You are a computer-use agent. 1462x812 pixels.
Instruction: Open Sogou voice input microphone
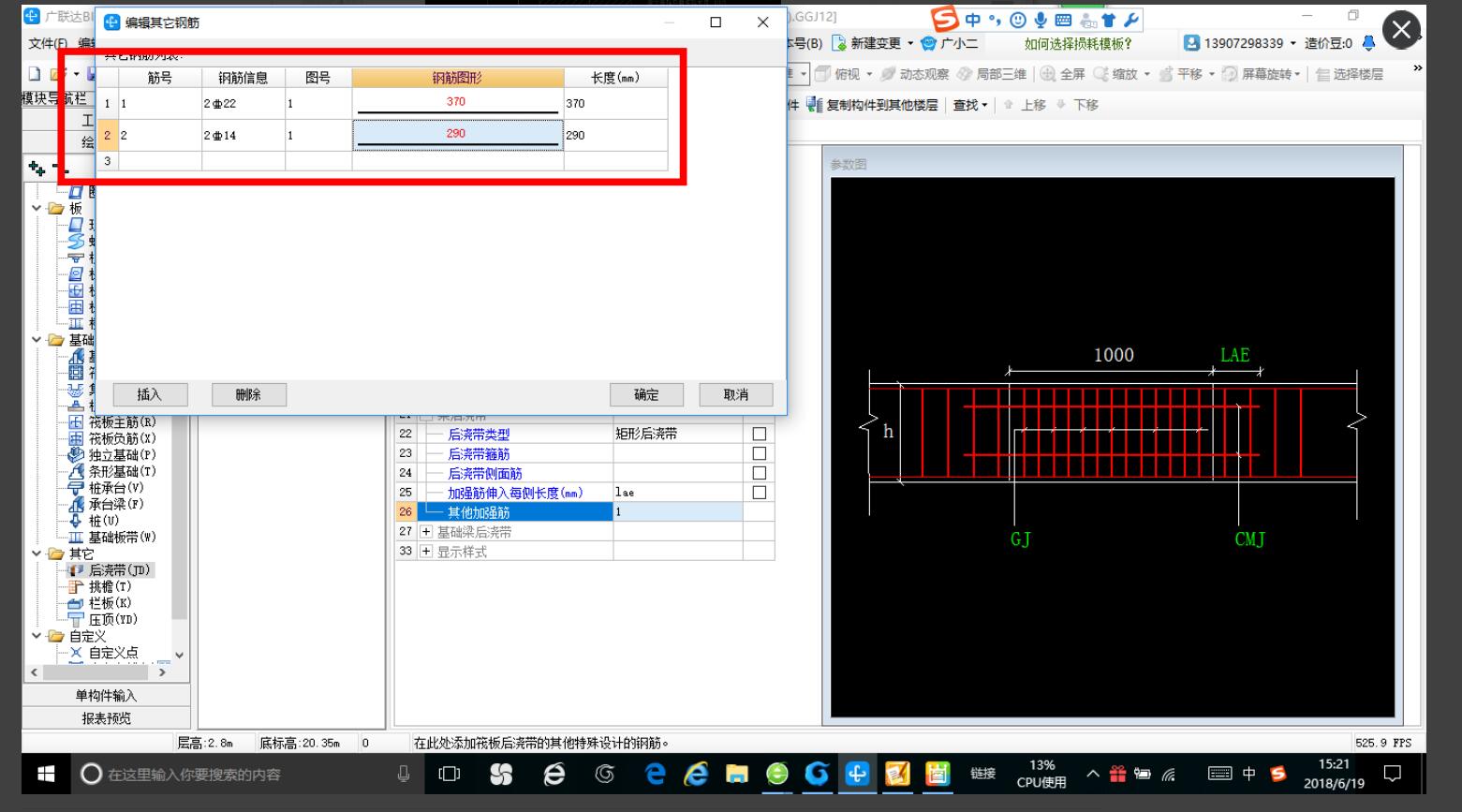tap(1041, 20)
